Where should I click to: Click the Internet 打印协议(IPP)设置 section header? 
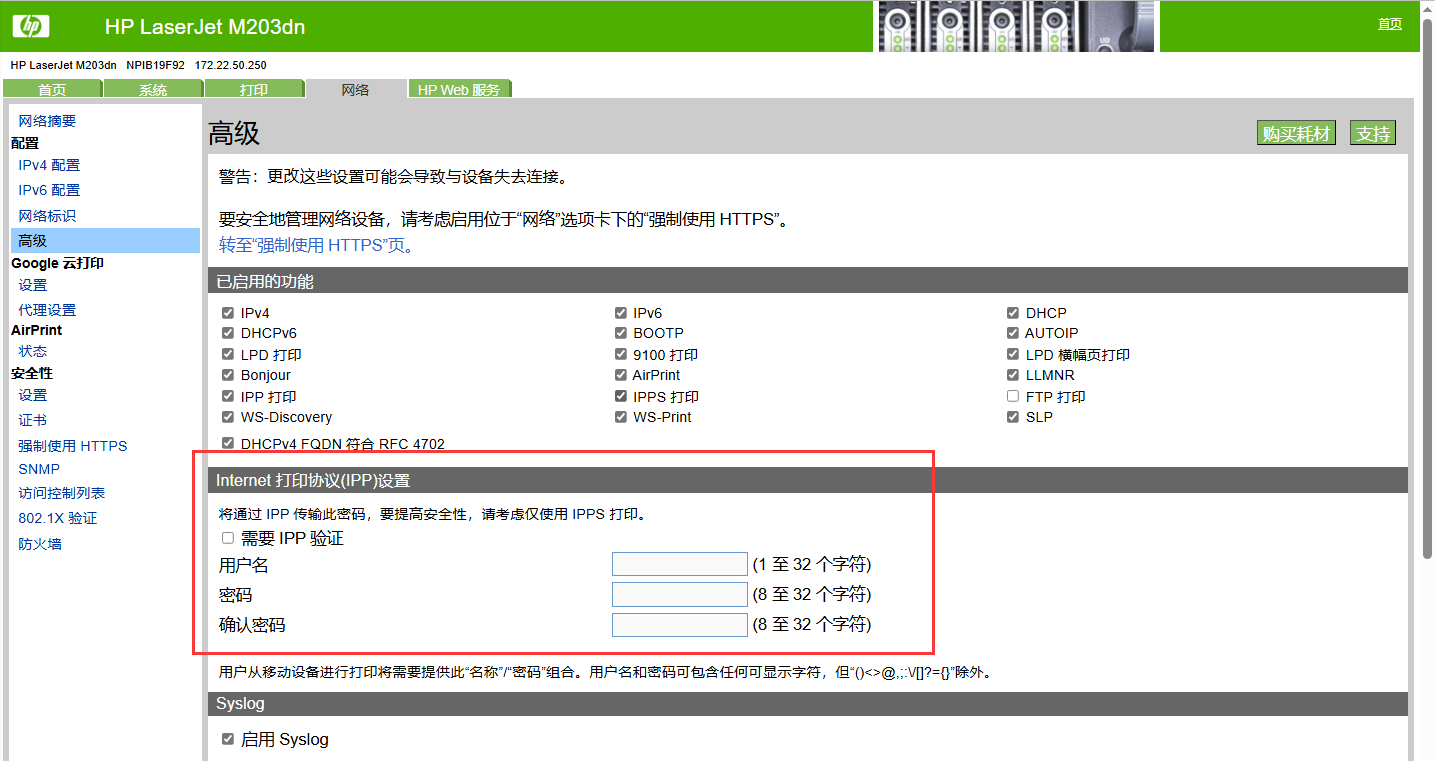pos(808,480)
